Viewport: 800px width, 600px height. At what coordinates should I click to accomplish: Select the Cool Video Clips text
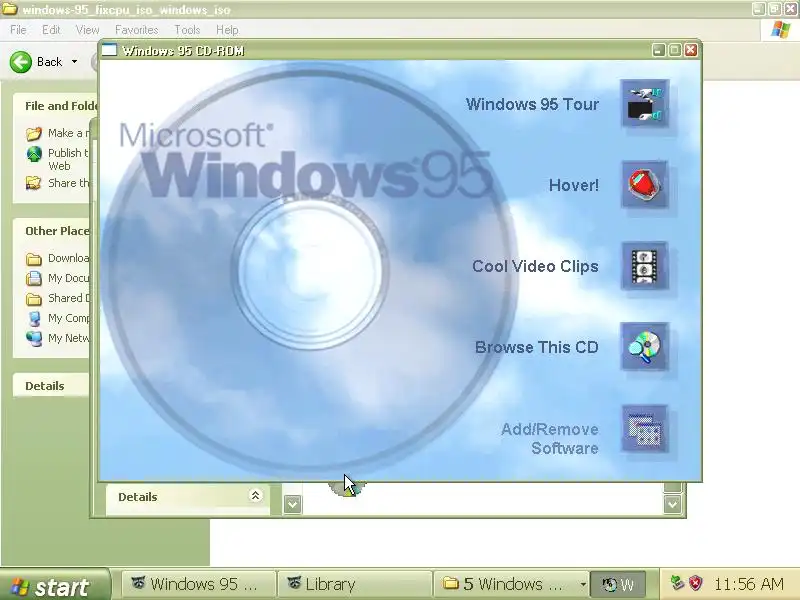click(535, 266)
